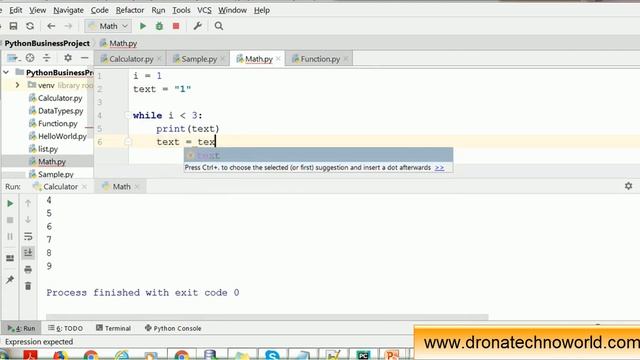Open the Help menu
The width and height of the screenshot is (640, 360).
[262, 10]
